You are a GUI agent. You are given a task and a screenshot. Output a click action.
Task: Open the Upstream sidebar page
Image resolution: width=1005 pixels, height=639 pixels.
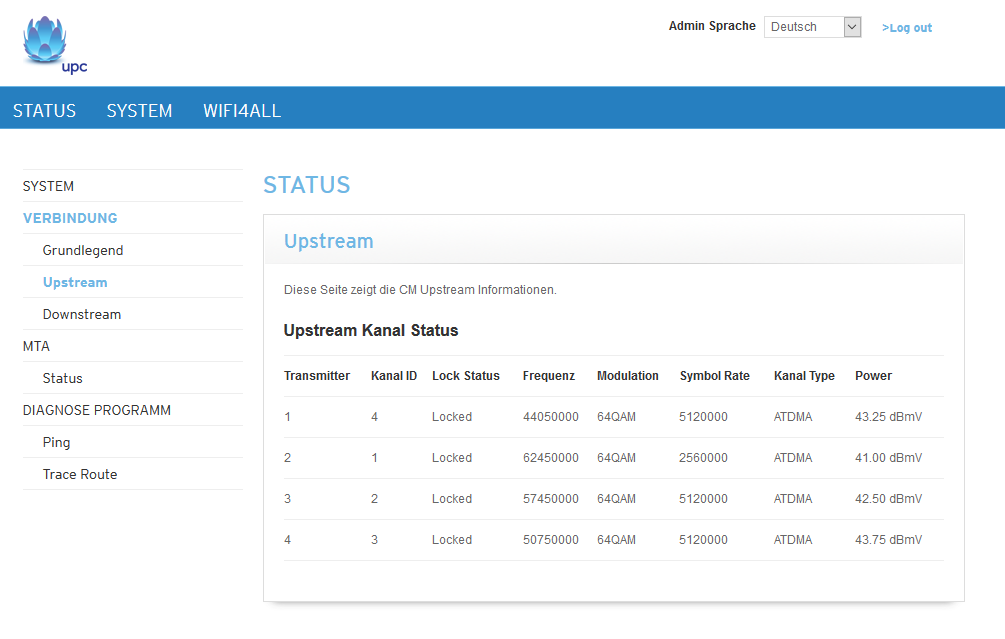[75, 282]
